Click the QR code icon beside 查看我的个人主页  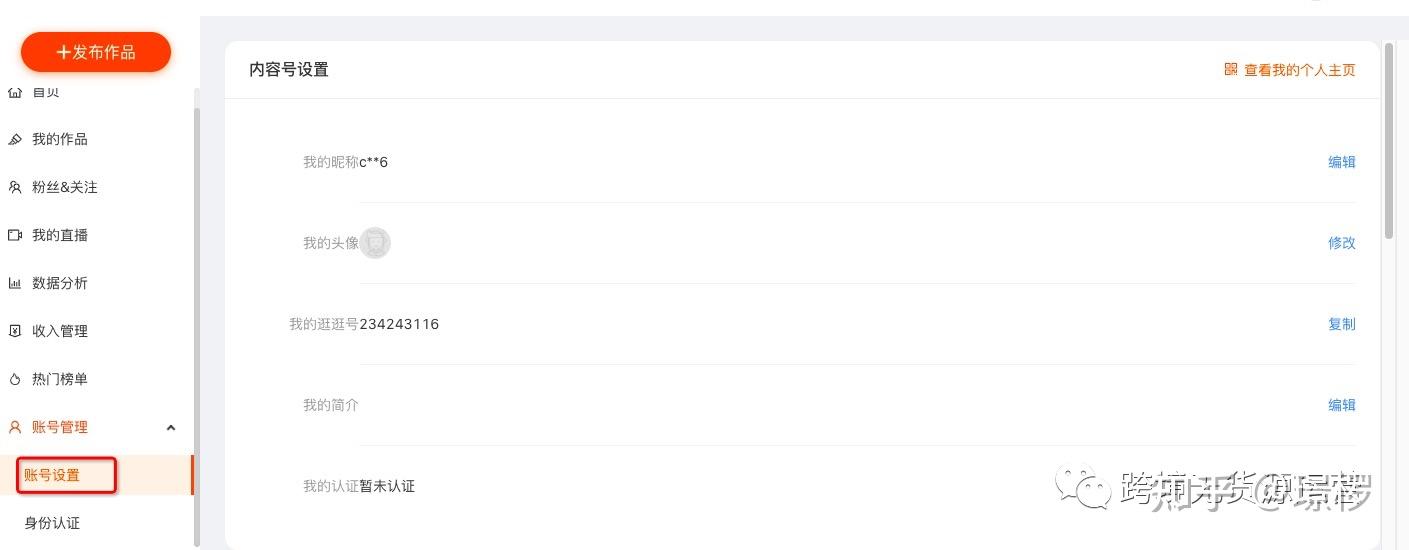1231,70
